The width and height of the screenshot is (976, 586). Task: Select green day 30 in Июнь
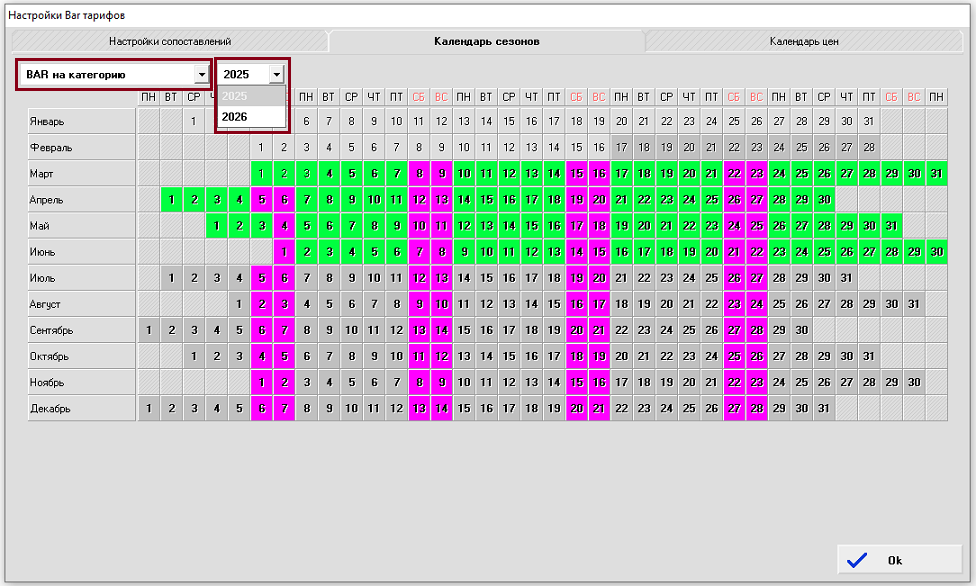pyautogui.click(x=936, y=252)
